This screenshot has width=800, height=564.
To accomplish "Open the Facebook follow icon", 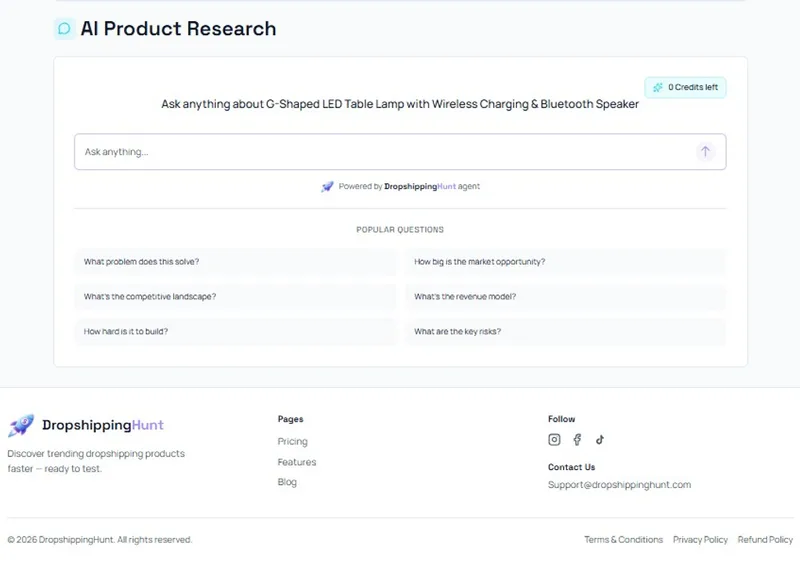I will click(x=577, y=439).
